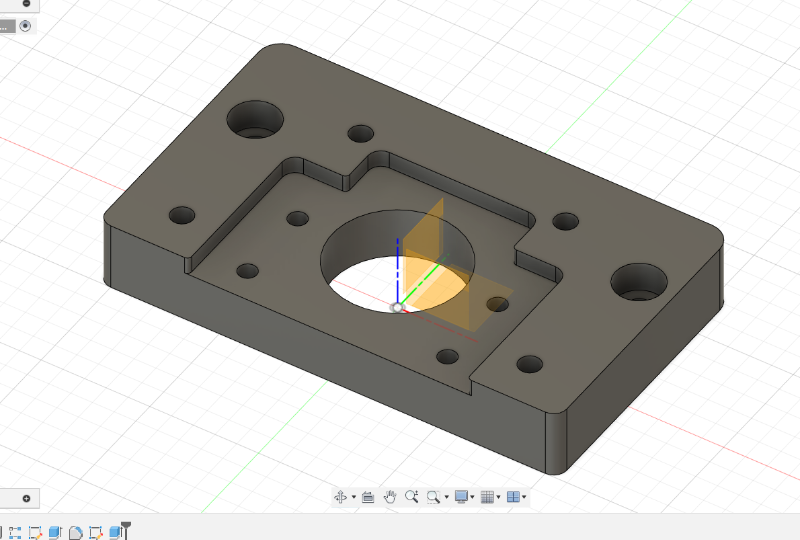Select the Orbit tool in navigation bar
Screen dimensions: 800x540
[340, 496]
